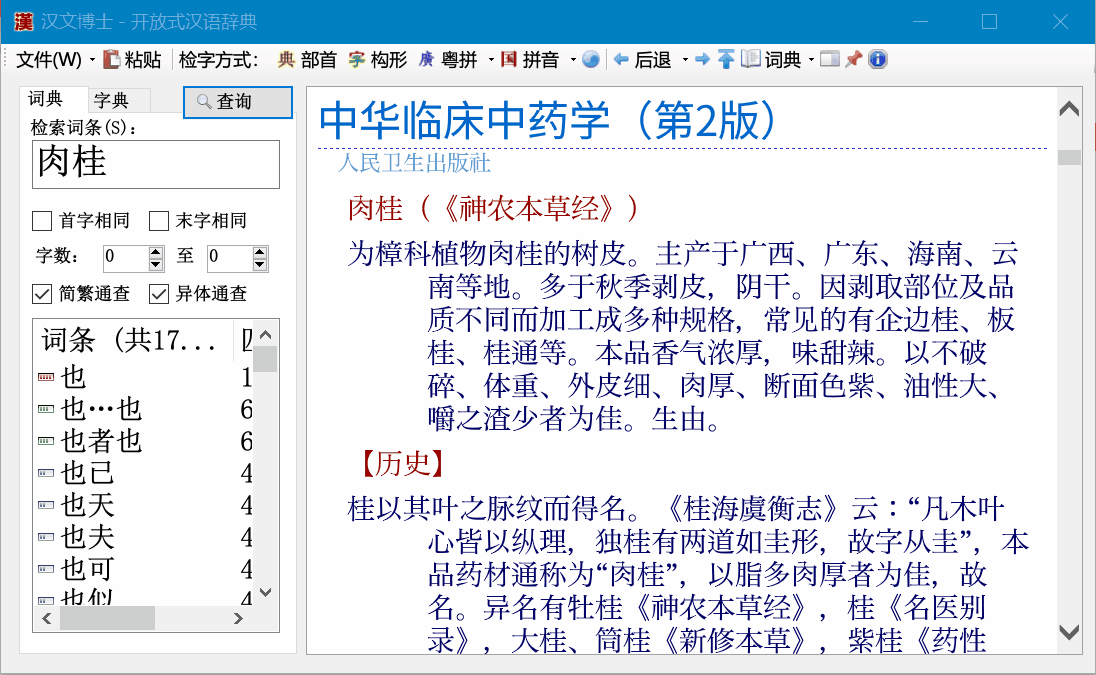The image size is (1096, 675).
Task: Switch to the 字典 tab
Action: (x=111, y=101)
